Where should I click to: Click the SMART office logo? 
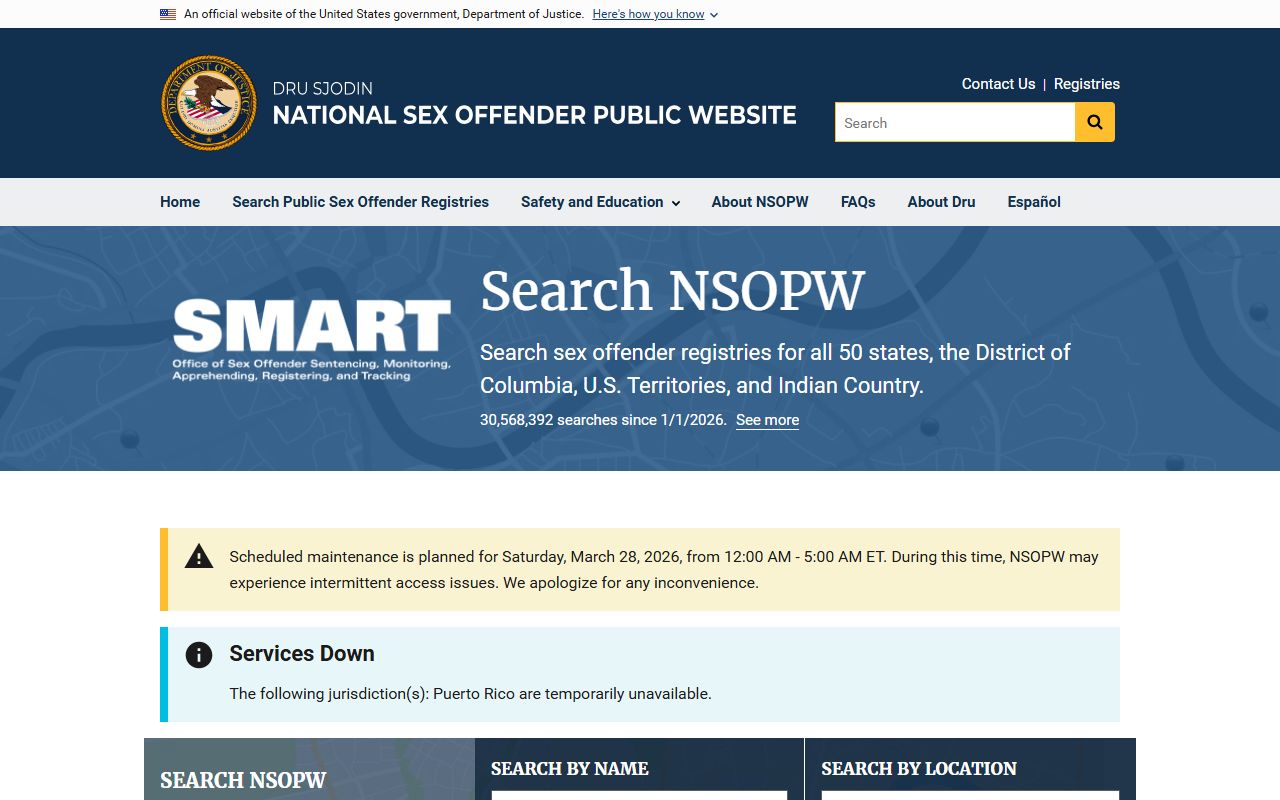pyautogui.click(x=311, y=340)
